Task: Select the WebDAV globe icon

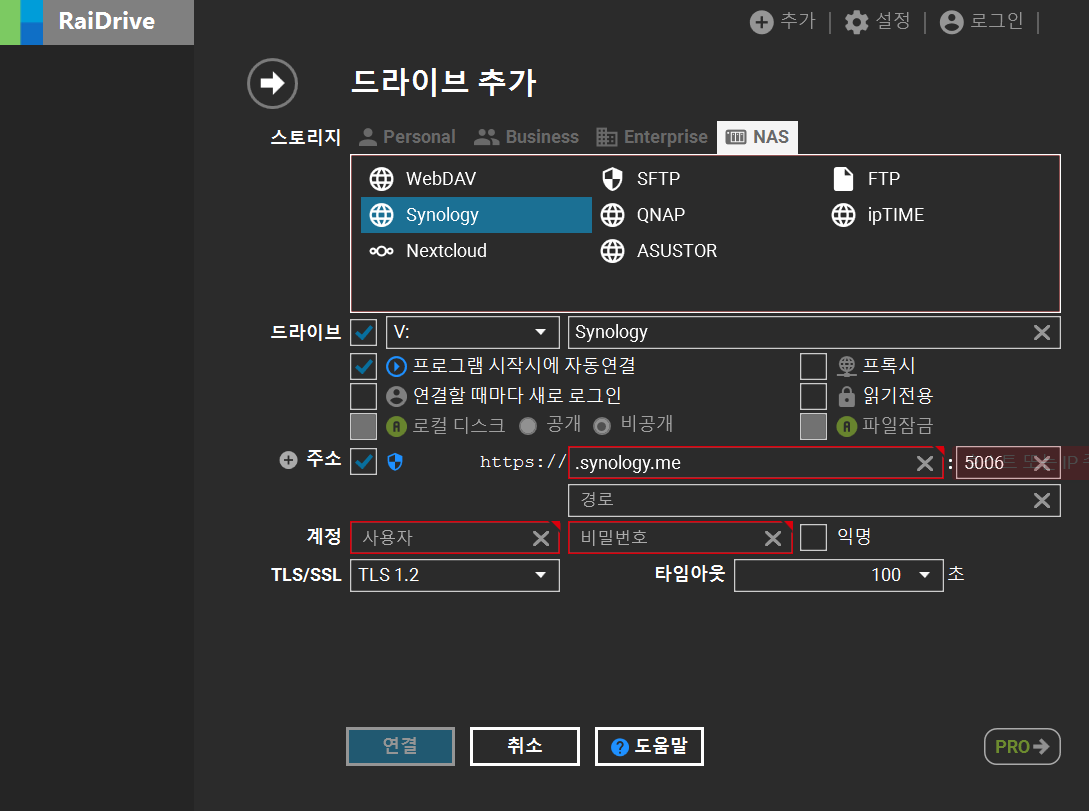Action: 381,179
